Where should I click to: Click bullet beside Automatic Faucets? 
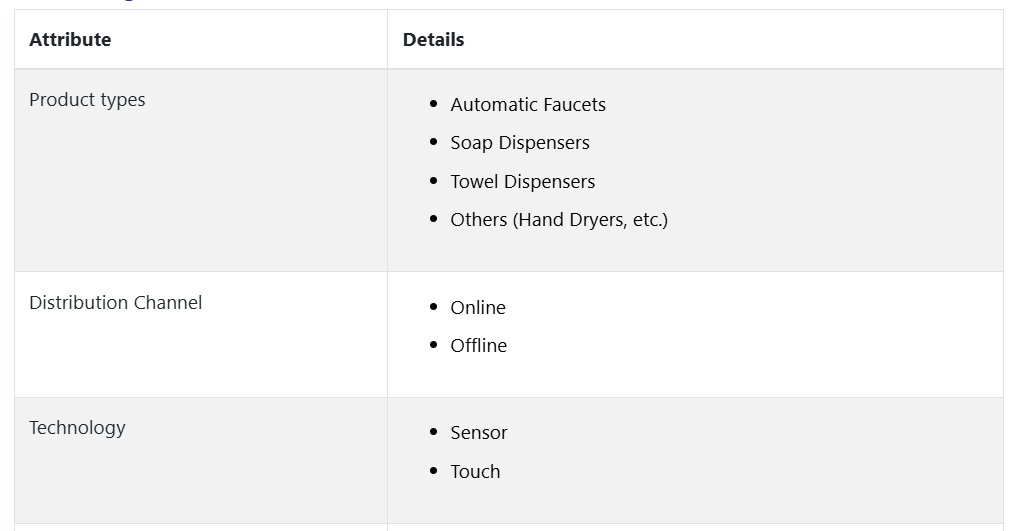pos(433,103)
